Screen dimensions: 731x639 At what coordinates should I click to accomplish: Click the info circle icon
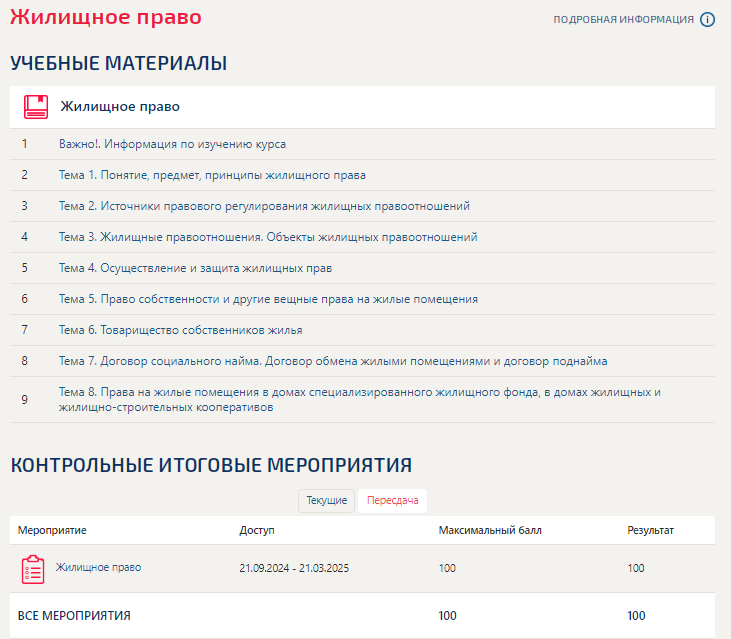(x=707, y=20)
